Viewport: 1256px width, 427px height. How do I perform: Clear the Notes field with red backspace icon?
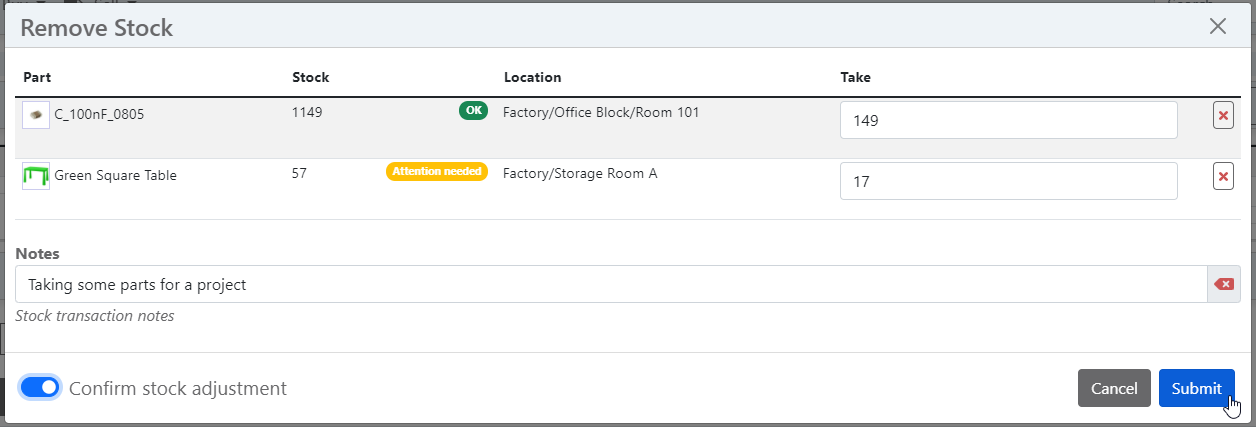(x=1223, y=284)
